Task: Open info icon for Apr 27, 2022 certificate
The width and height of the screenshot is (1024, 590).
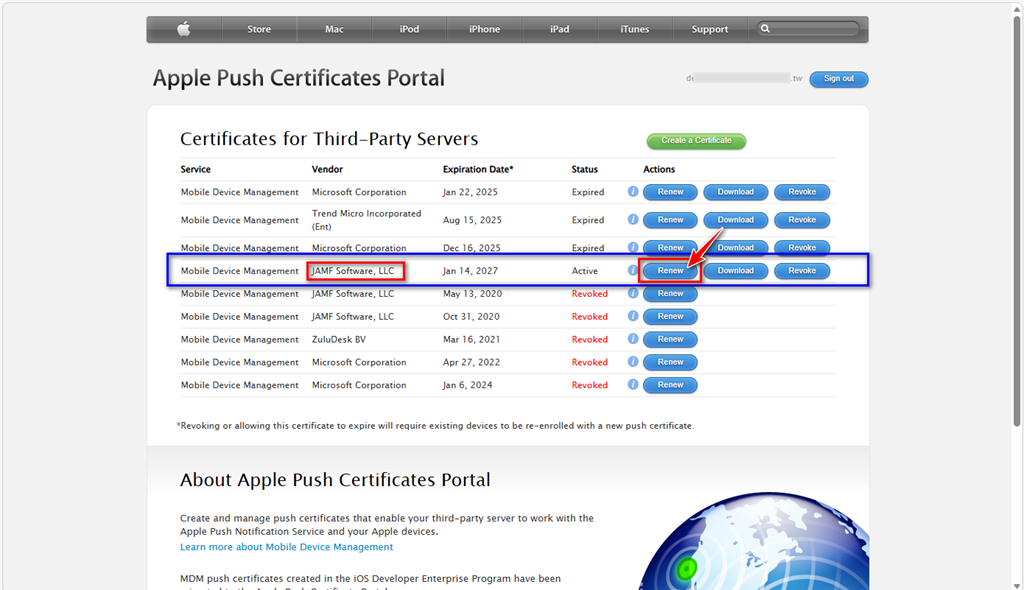Action: 633,362
